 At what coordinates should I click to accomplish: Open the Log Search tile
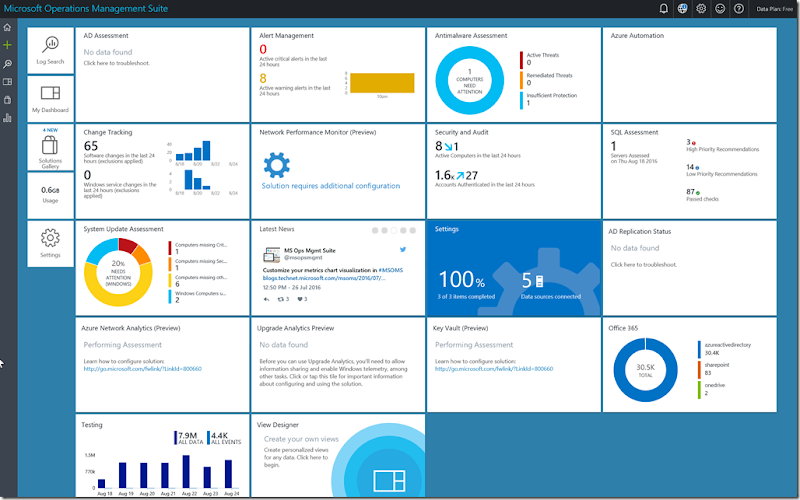tap(50, 51)
